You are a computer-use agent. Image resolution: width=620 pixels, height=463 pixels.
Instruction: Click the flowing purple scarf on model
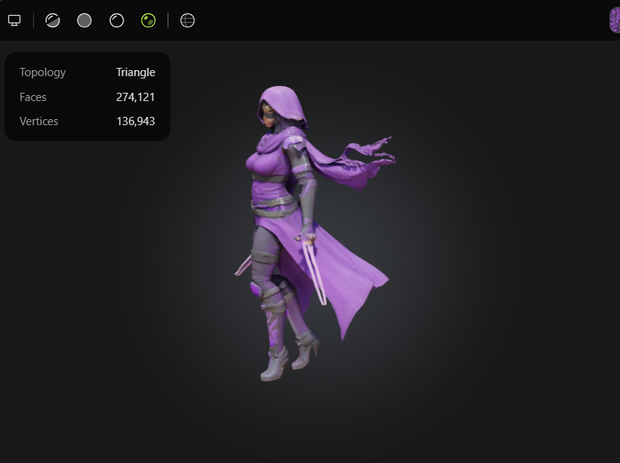348,162
